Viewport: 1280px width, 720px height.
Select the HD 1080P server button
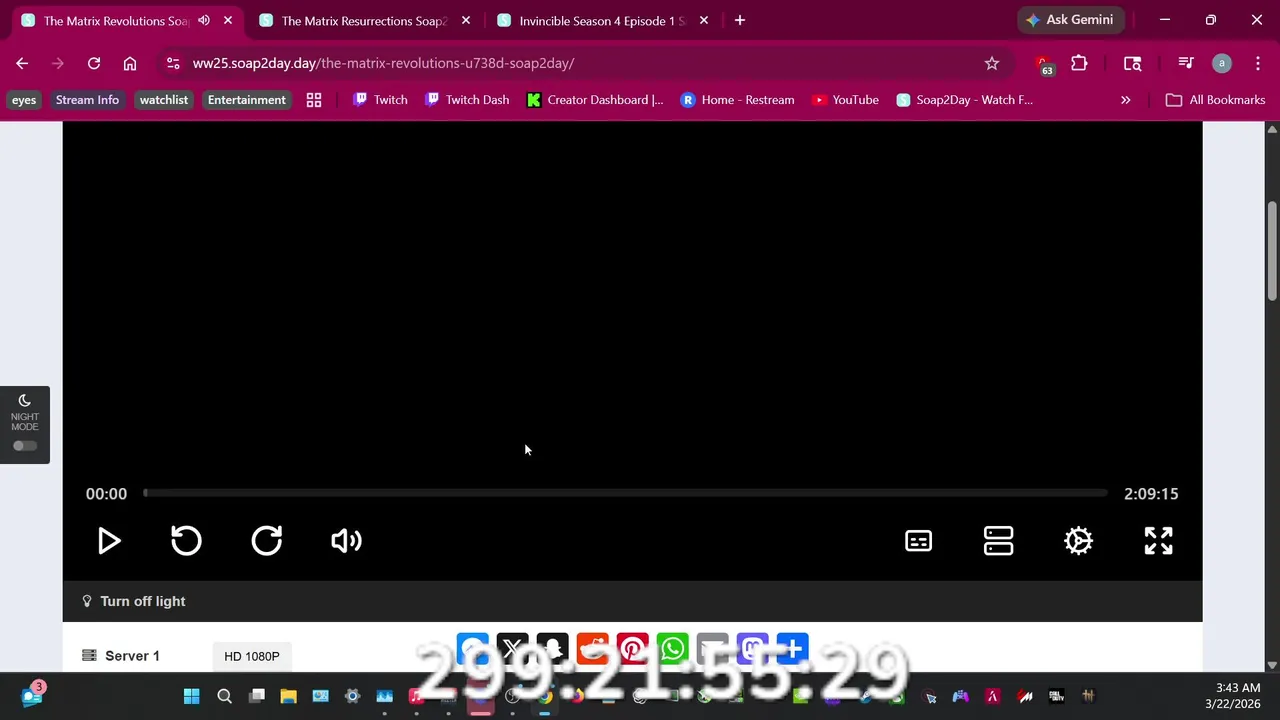pos(252,656)
